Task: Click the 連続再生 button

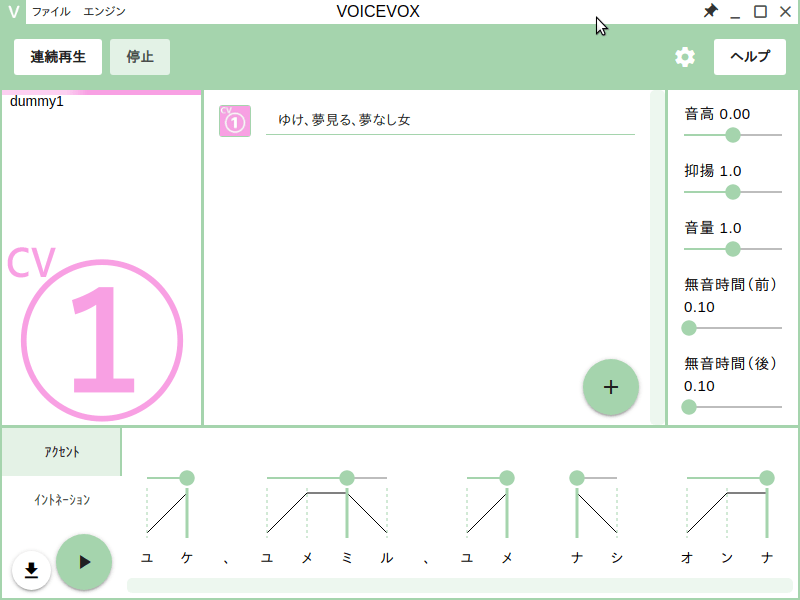Action: point(58,57)
